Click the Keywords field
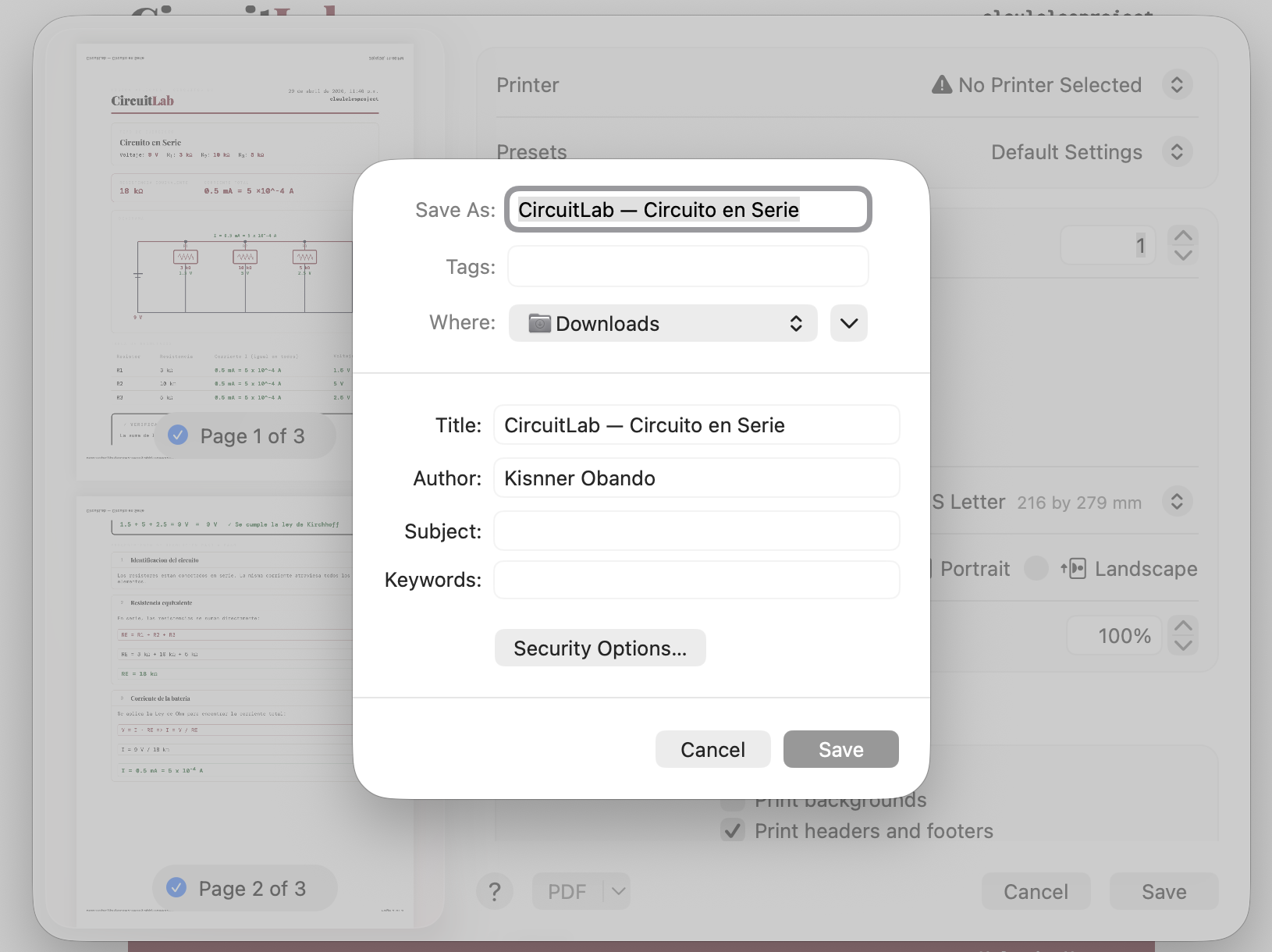 [696, 580]
